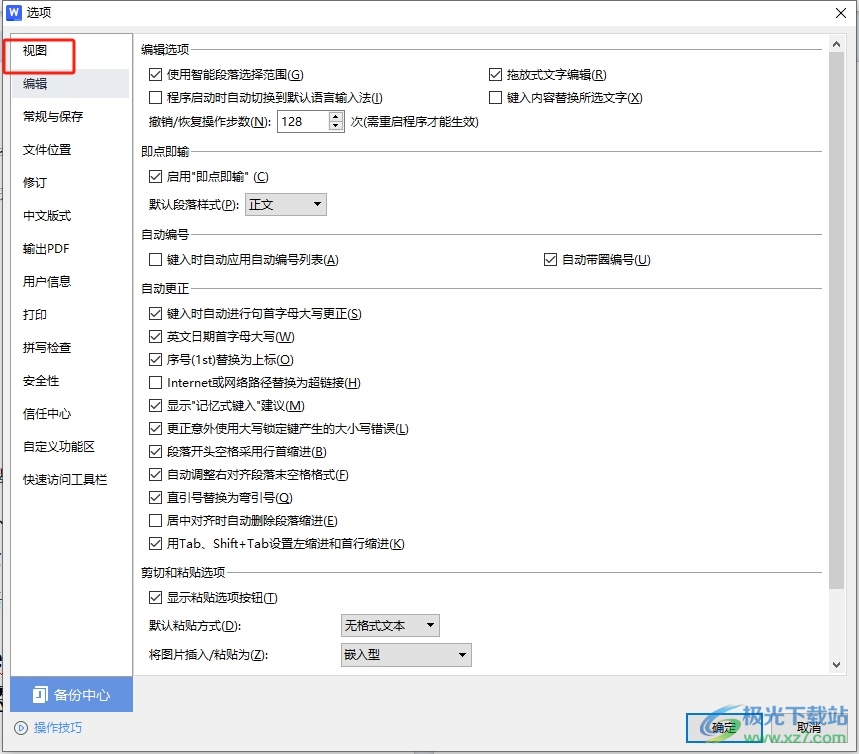Toggle 直引号替换为弯引号 checkbox
This screenshot has height=754, width=859.
156,498
